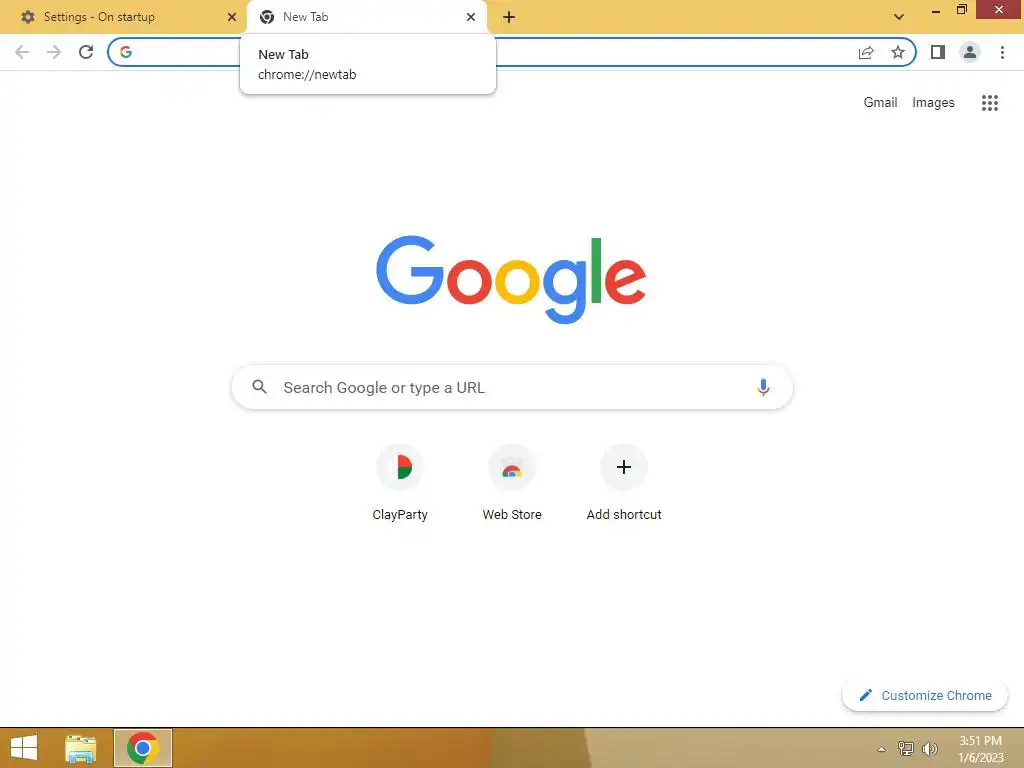This screenshot has width=1024, height=768.
Task: Click the Google icon in address bar
Action: [126, 52]
